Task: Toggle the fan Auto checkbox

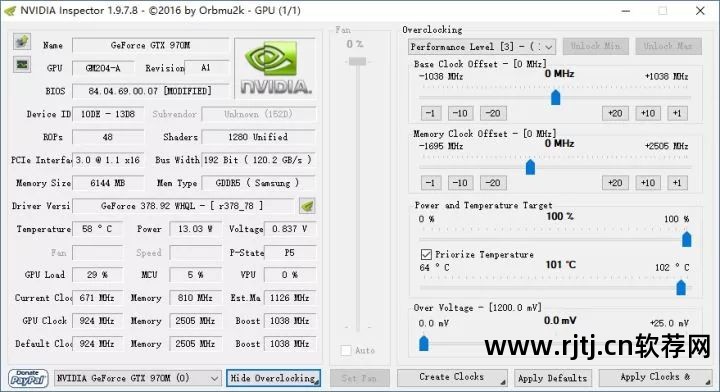Action: click(x=346, y=350)
